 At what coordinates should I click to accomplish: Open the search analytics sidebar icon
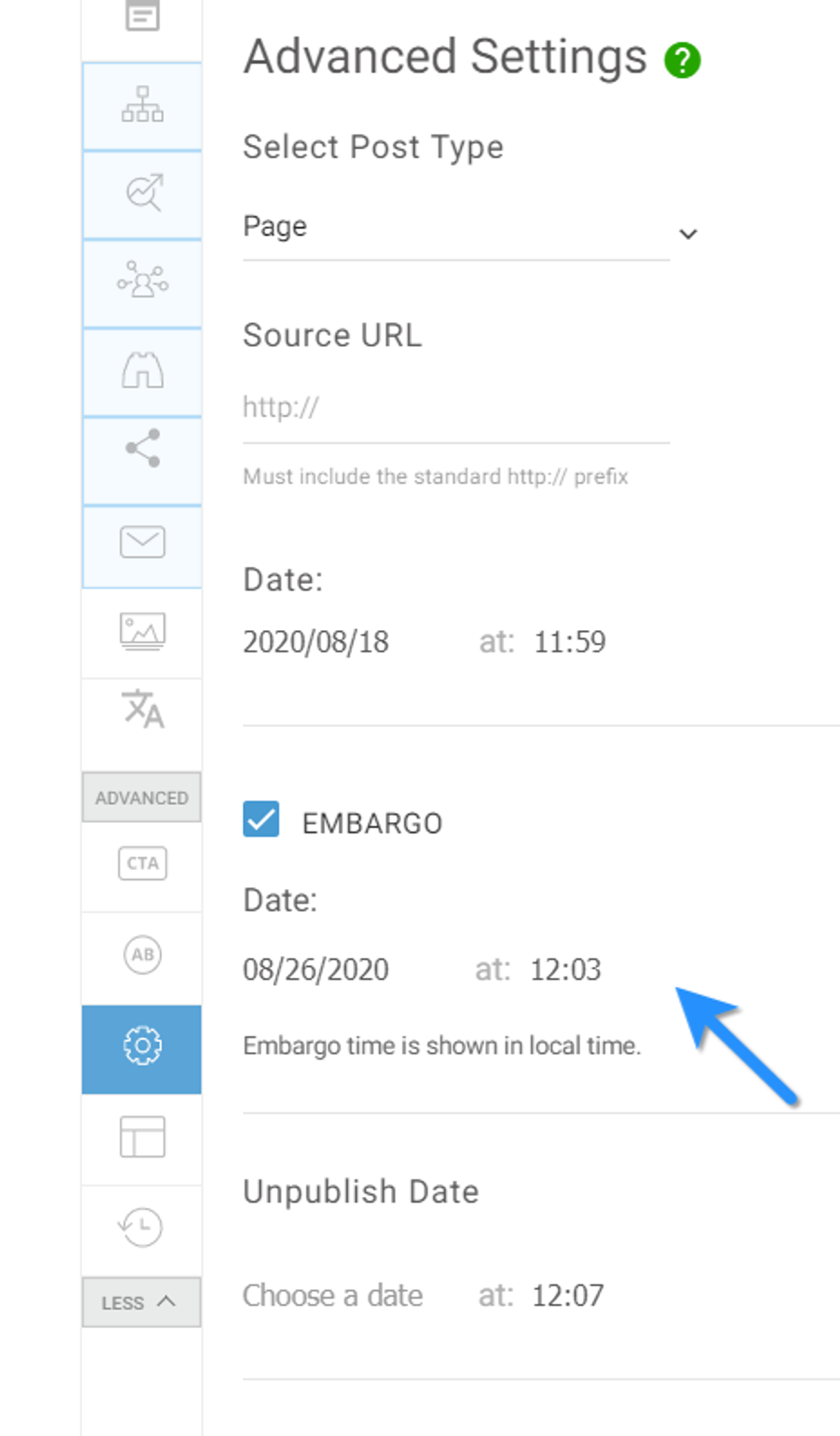[x=142, y=194]
